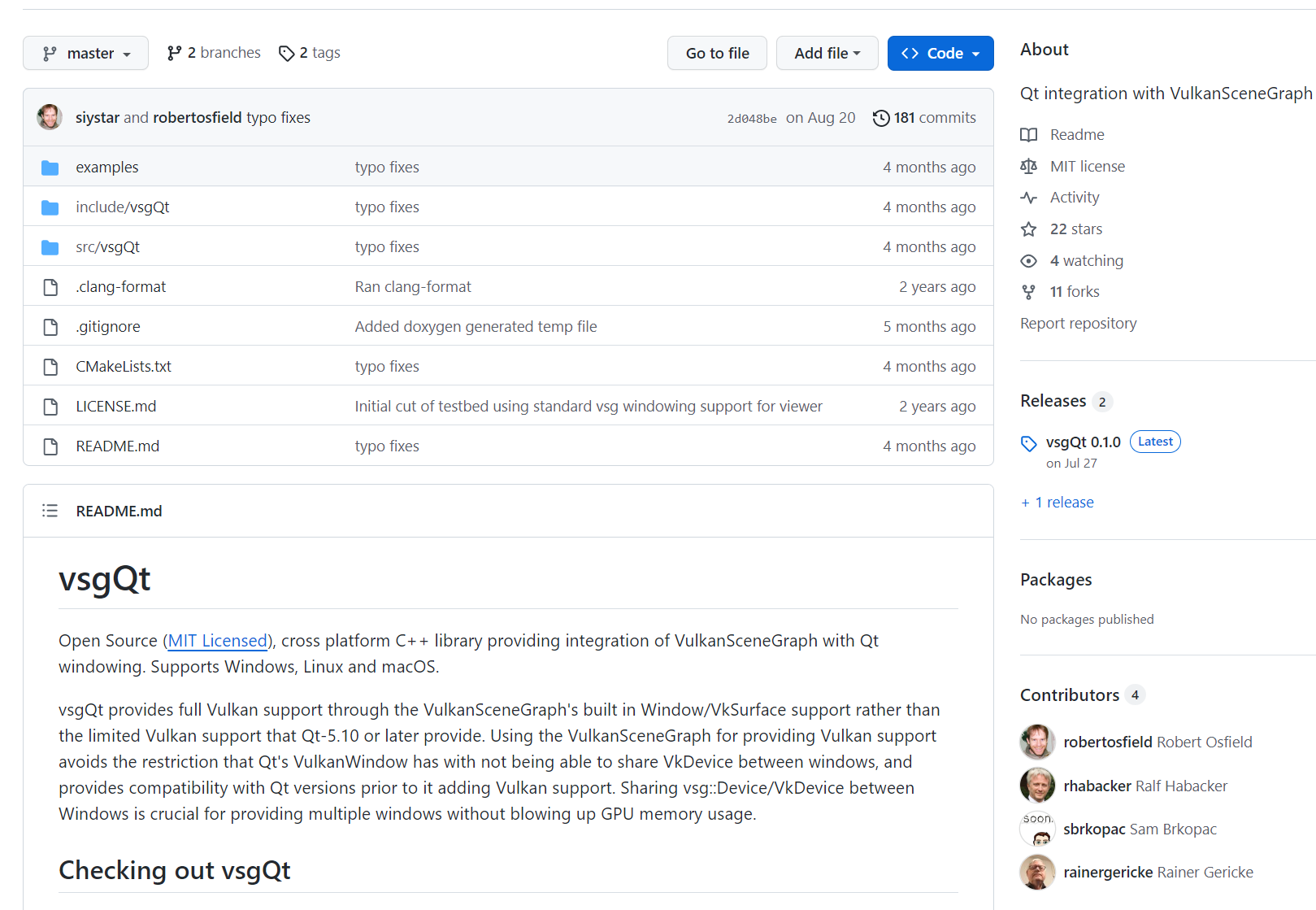Open the master branch dropdown
Image resolution: width=1316 pixels, height=910 pixels.
85,53
